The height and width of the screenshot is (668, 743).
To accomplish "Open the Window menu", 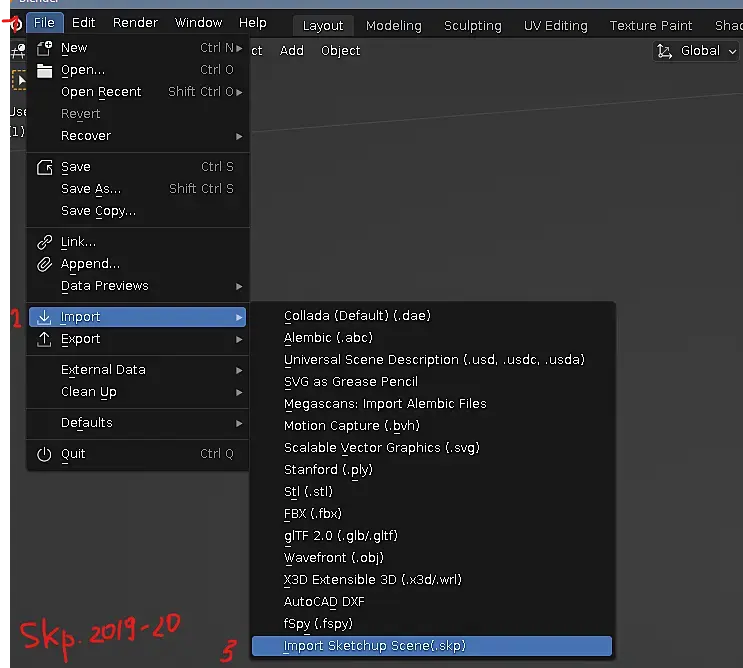I will [x=198, y=23].
